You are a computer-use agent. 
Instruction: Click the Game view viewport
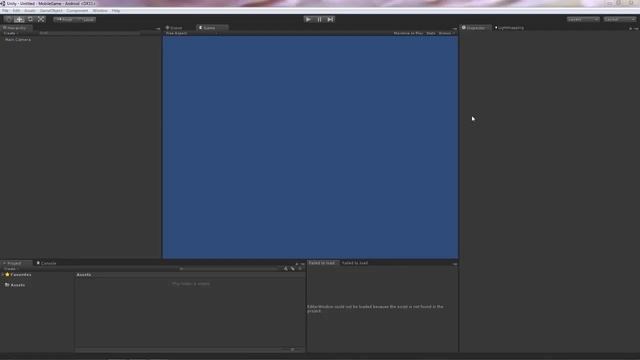[310, 147]
